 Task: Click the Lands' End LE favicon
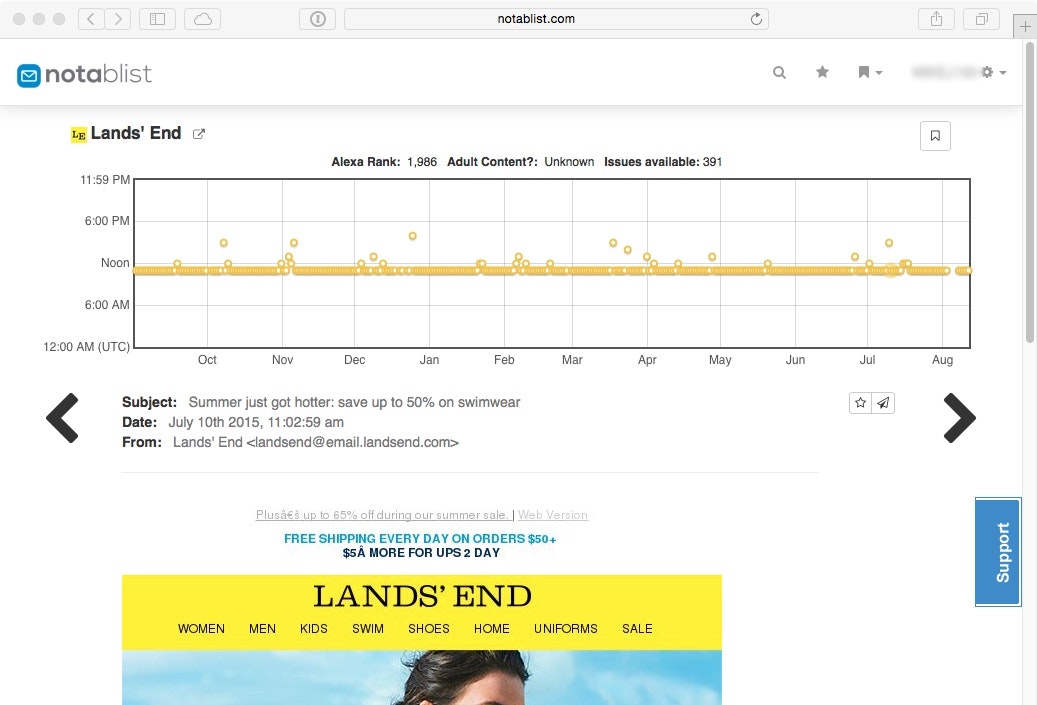point(79,135)
